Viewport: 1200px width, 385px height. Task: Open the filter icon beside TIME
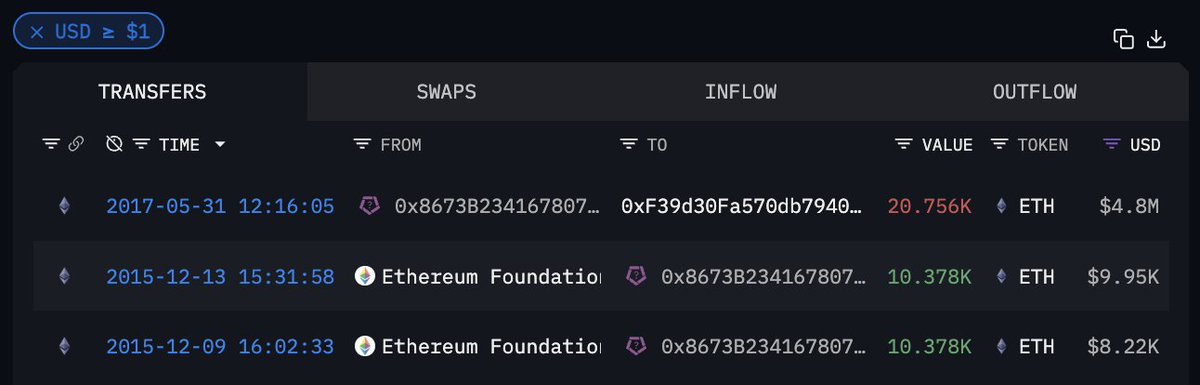pos(142,145)
